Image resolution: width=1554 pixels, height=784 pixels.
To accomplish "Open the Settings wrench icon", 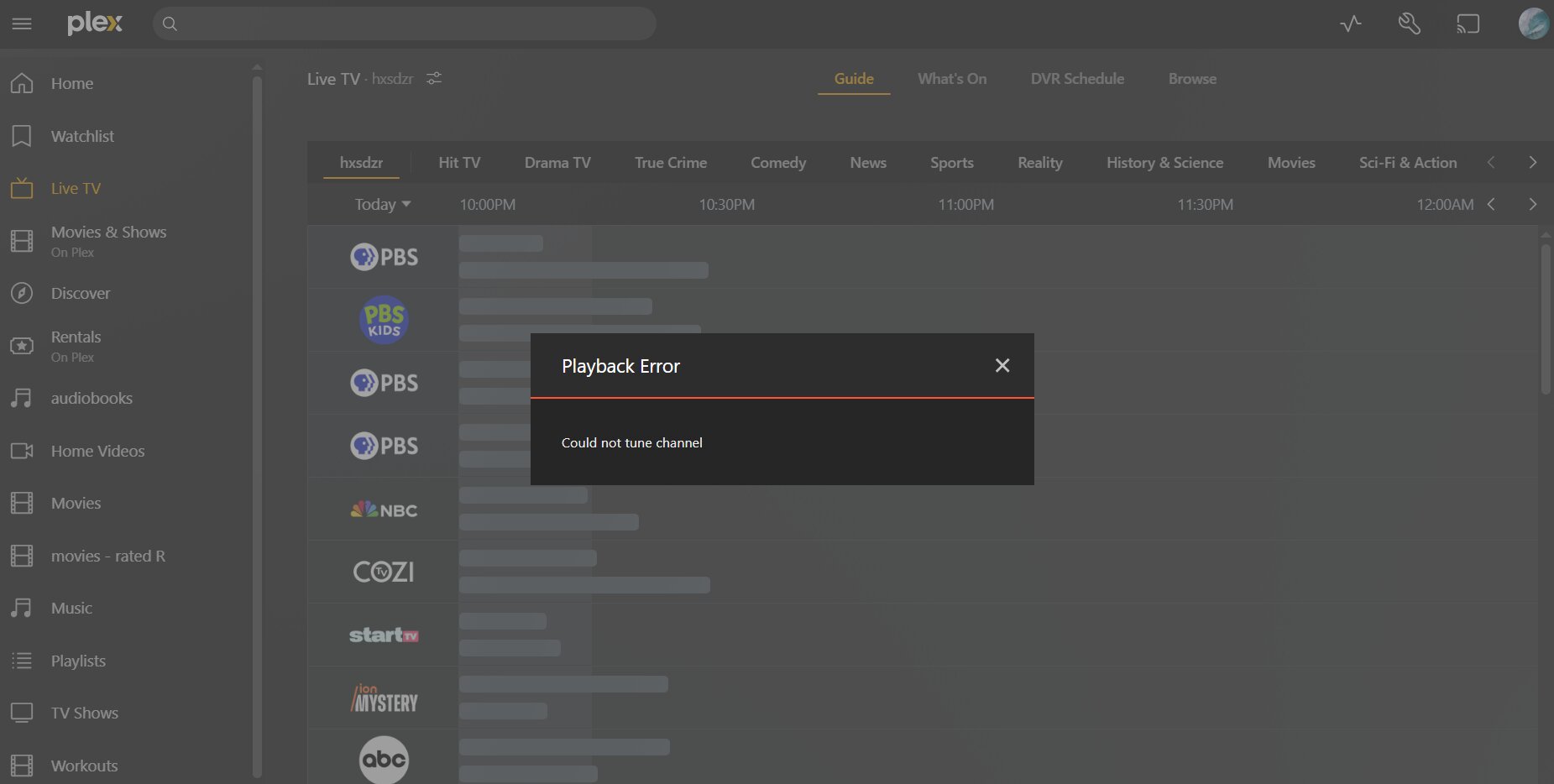I will tap(1410, 24).
